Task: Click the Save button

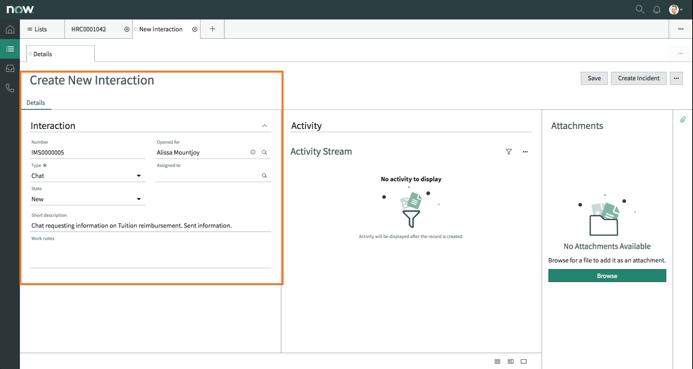Action: pos(594,78)
